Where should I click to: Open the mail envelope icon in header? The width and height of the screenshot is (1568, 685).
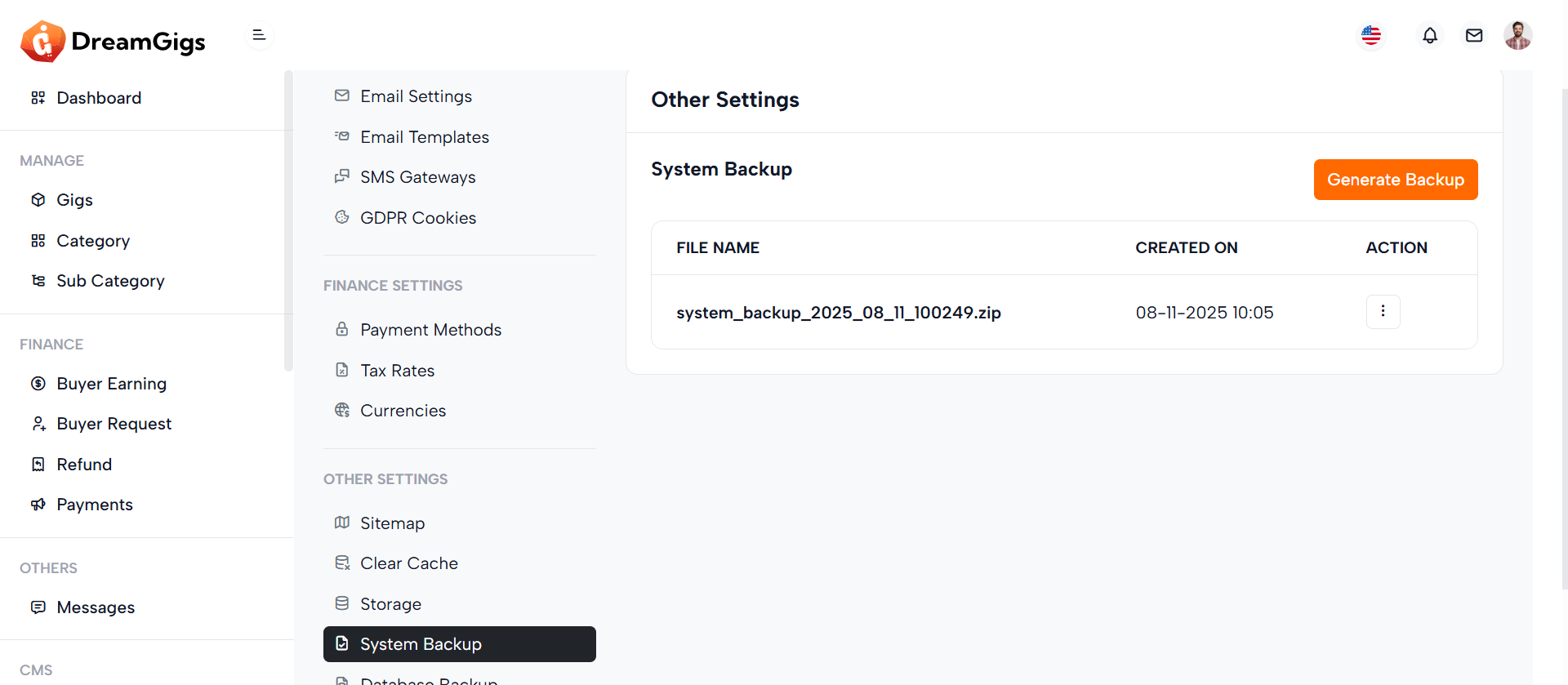[1473, 36]
